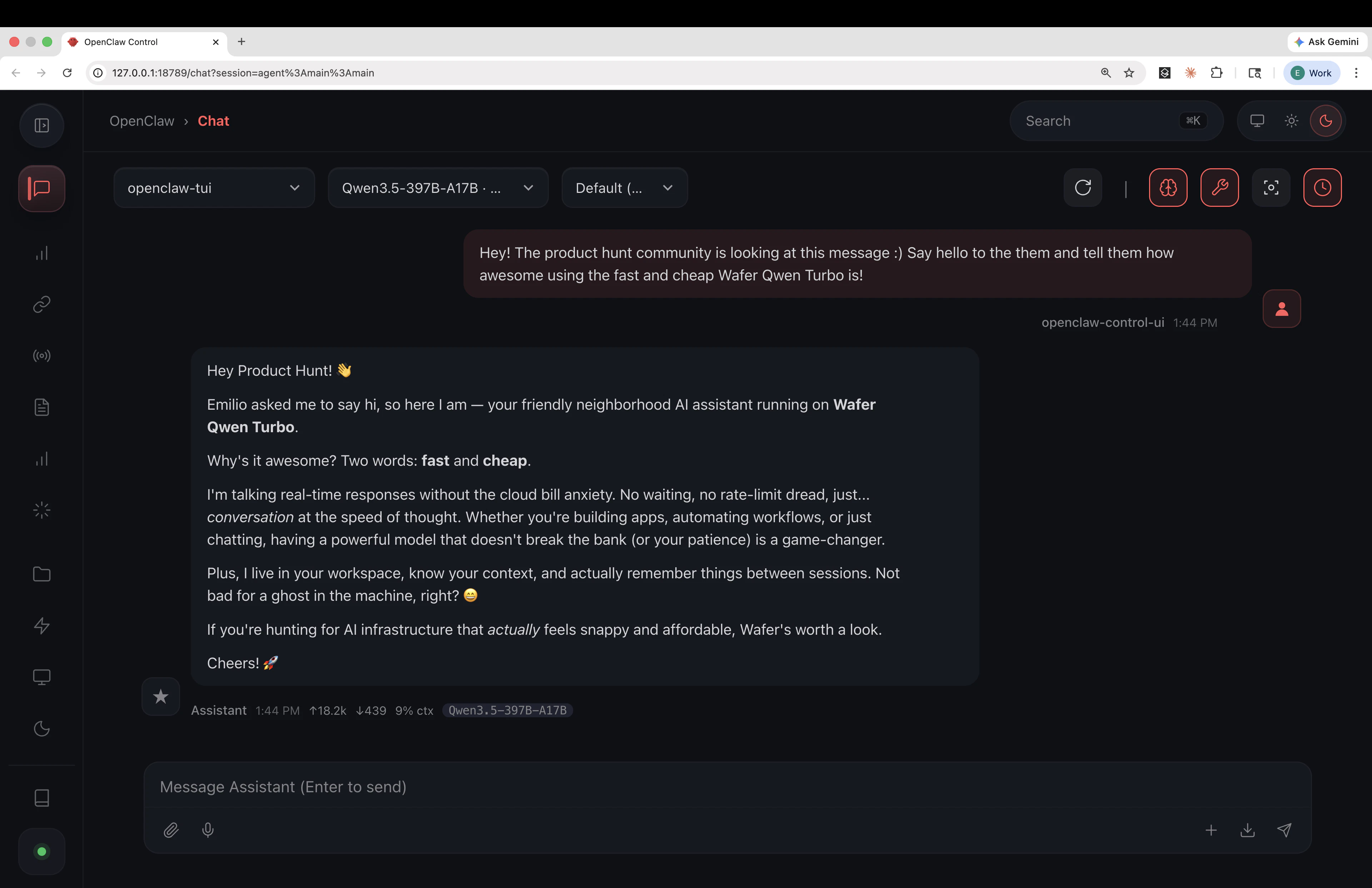
Task: Click the green connection status indicator
Action: [41, 851]
